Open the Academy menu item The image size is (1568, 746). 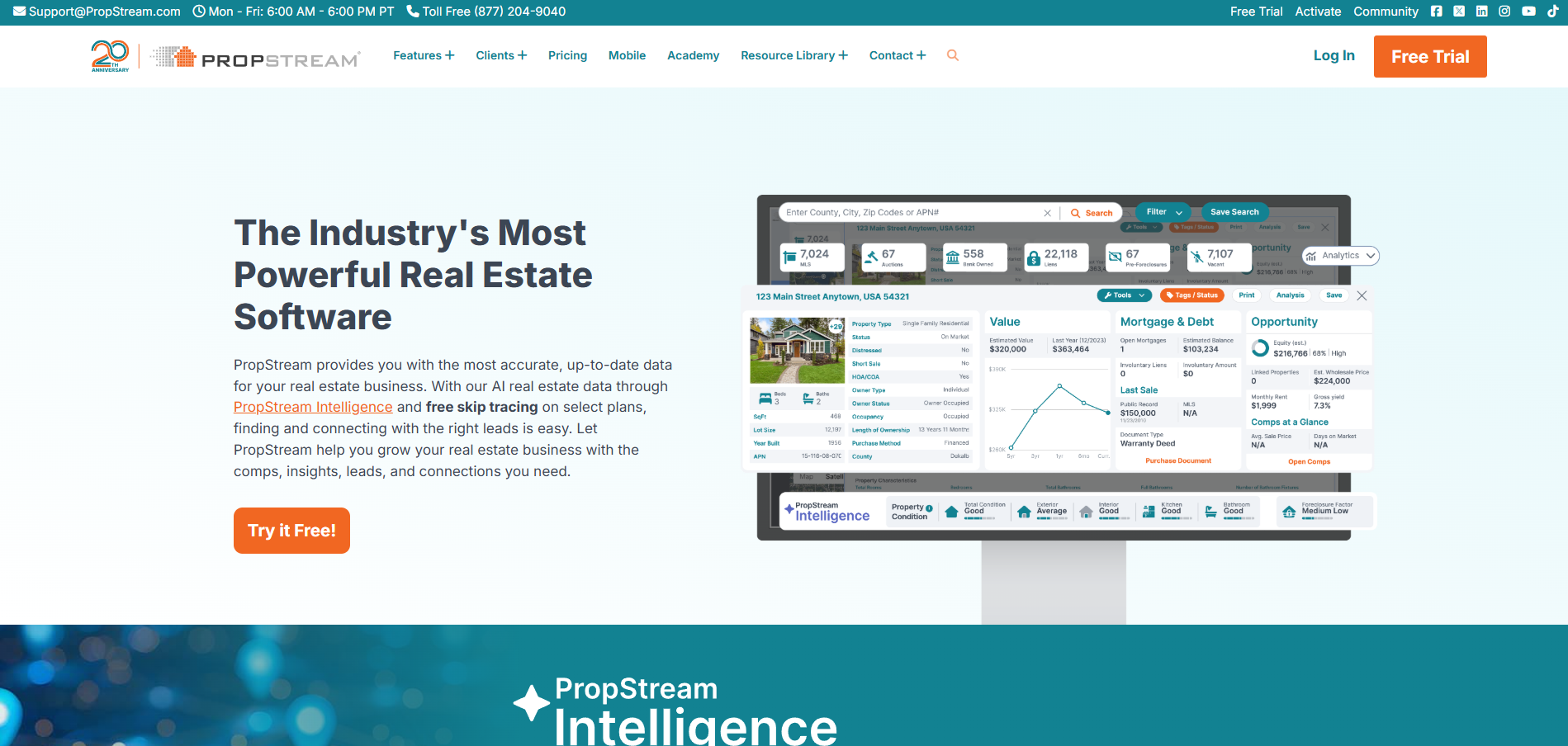pyautogui.click(x=693, y=55)
